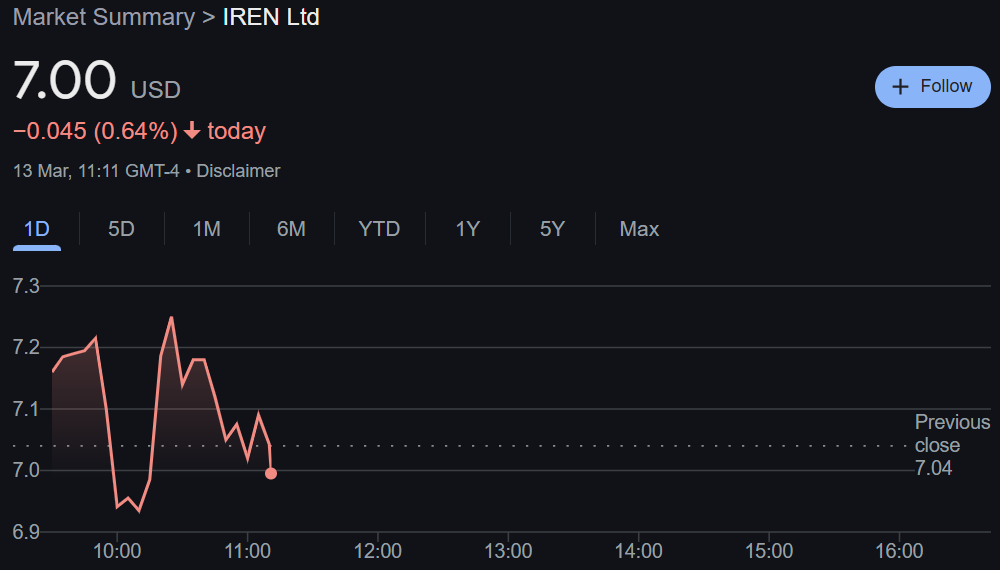Click the 12:00 time axis label
The image size is (1000, 570).
point(378,551)
